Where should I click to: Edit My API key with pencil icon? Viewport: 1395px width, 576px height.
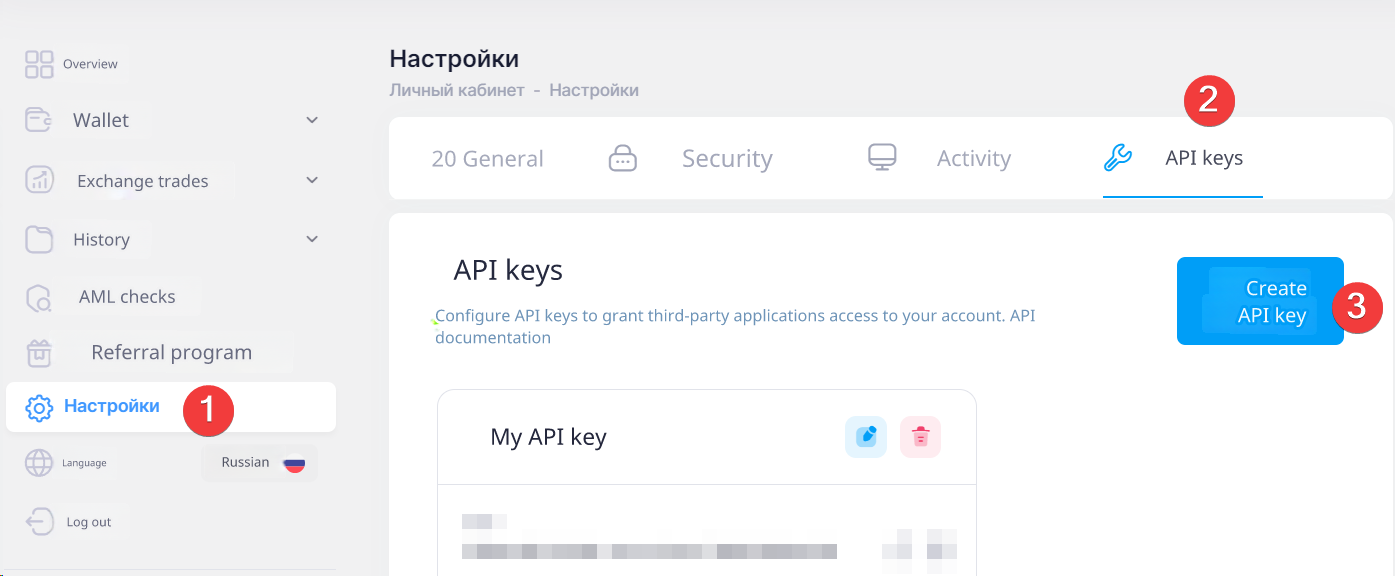tap(866, 437)
